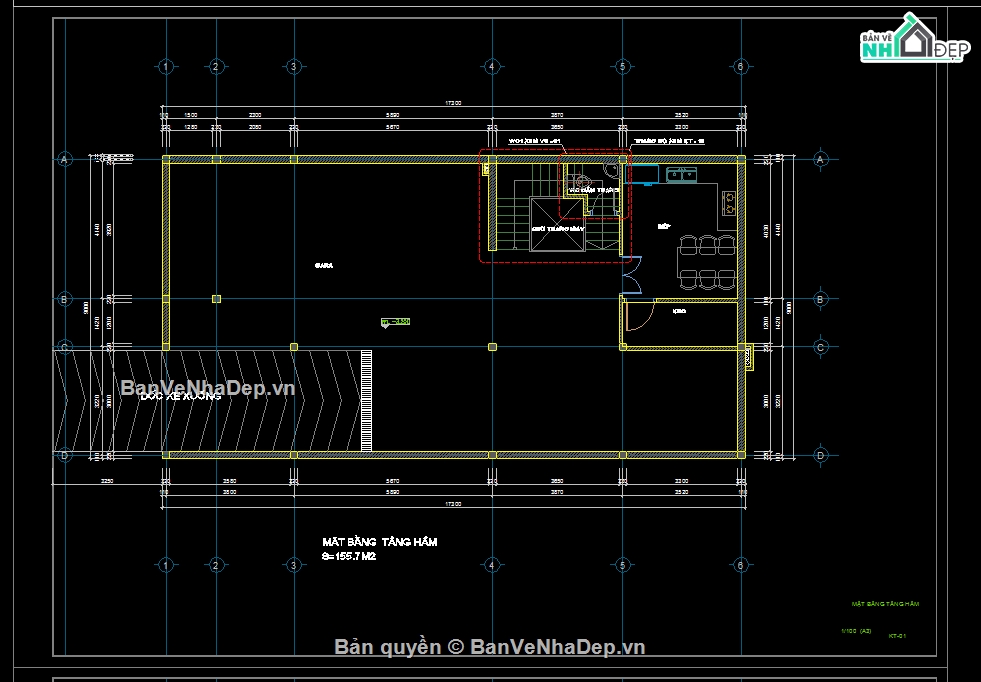The height and width of the screenshot is (682, 981).
Task: Click the Bản Vẽ Nhà Đẹp logo
Action: 912,40
